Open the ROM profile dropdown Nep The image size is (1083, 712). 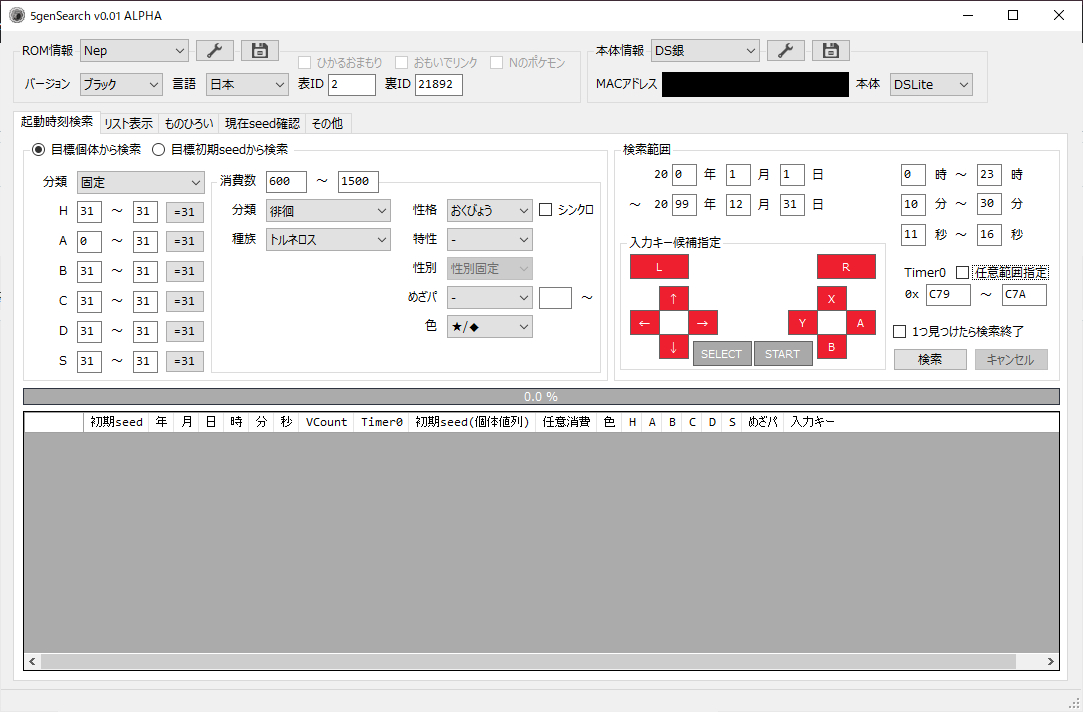134,50
